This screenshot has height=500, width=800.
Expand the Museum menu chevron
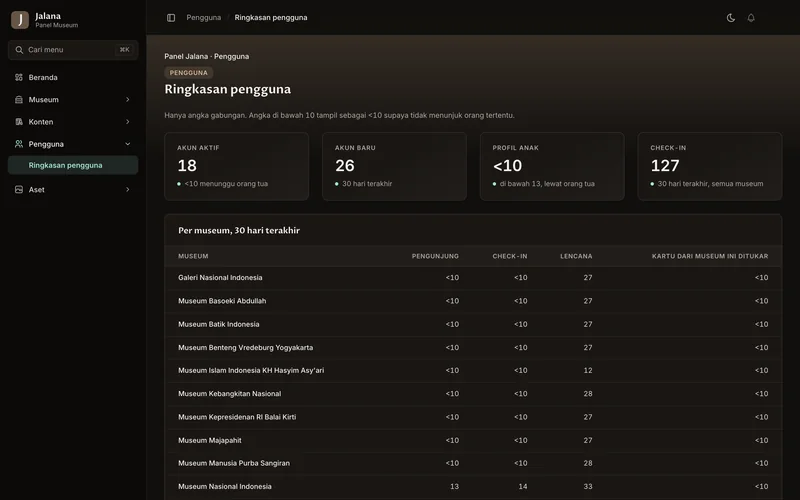click(128, 99)
